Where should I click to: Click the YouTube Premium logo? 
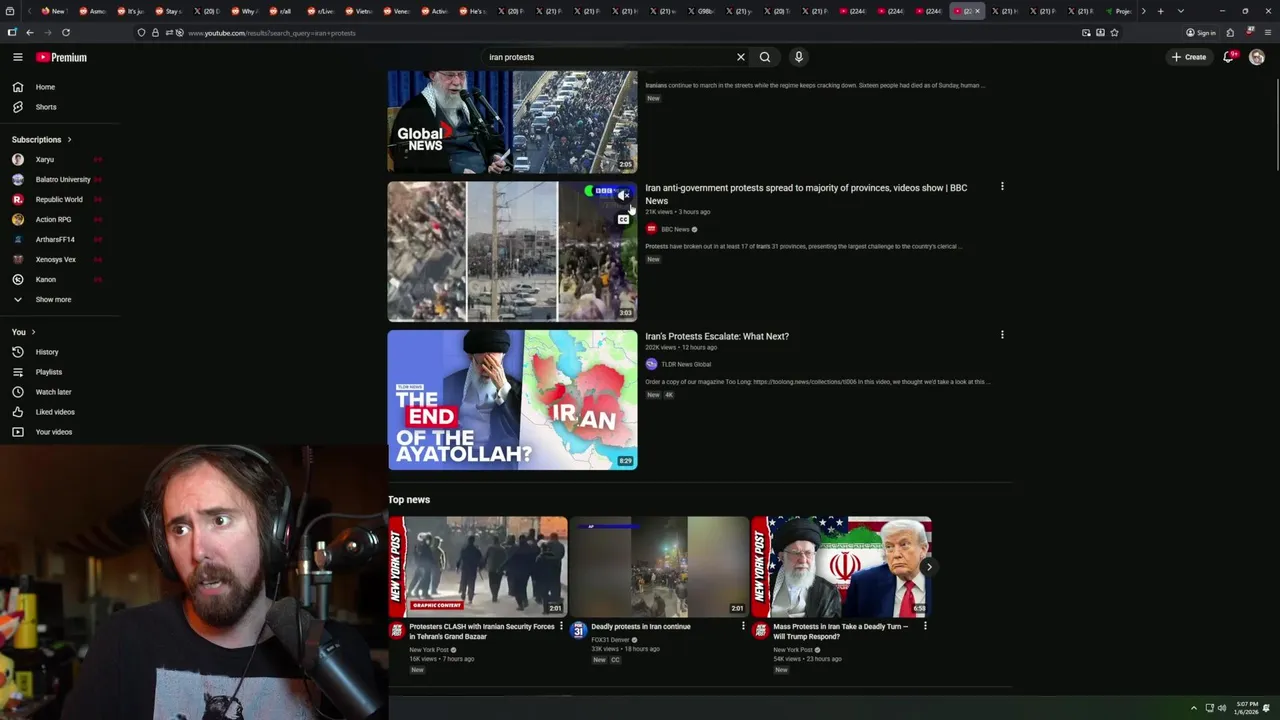tap(62, 57)
